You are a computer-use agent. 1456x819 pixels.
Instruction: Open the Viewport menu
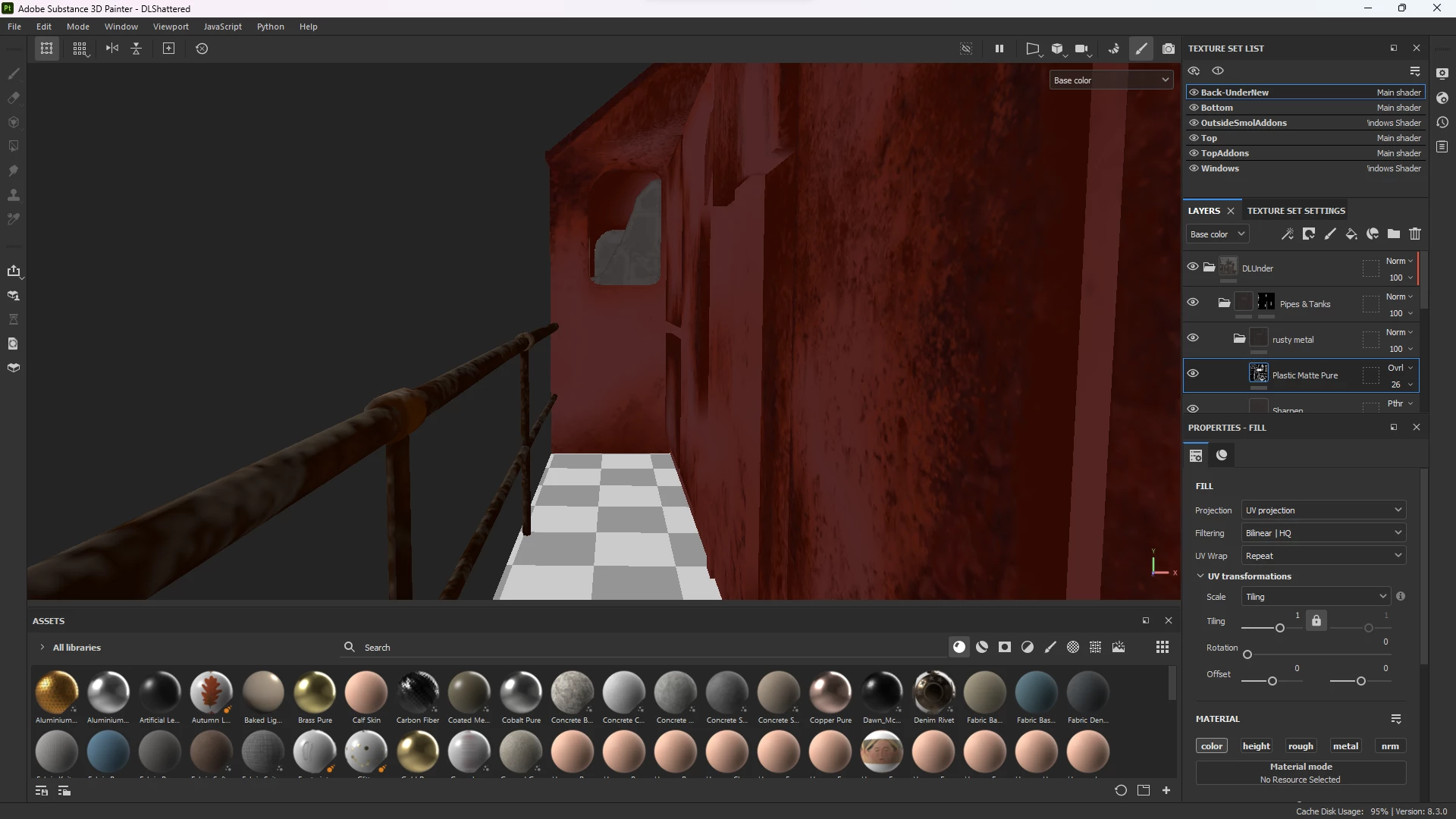click(x=171, y=27)
